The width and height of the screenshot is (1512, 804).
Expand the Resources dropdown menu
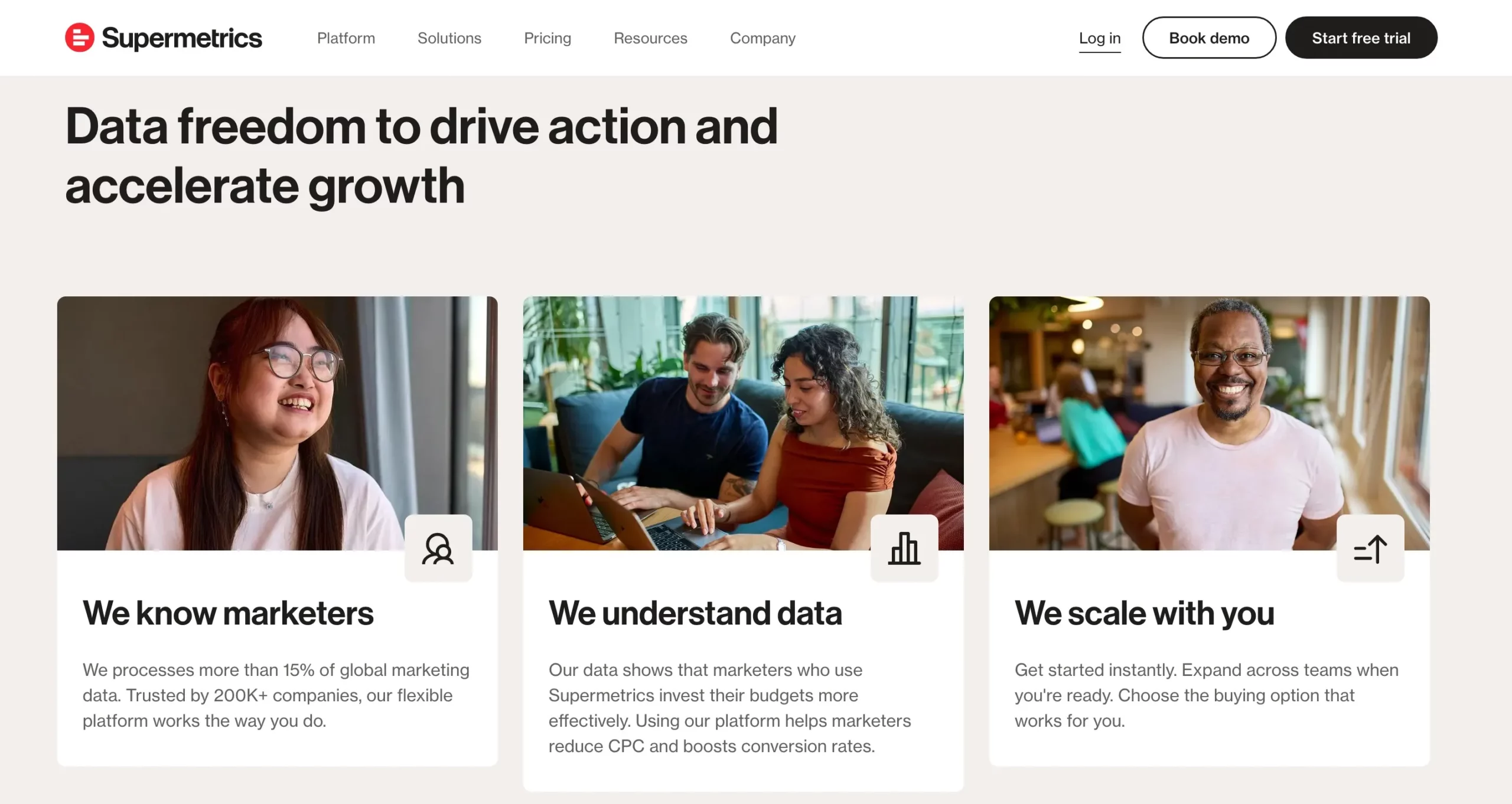[650, 38]
